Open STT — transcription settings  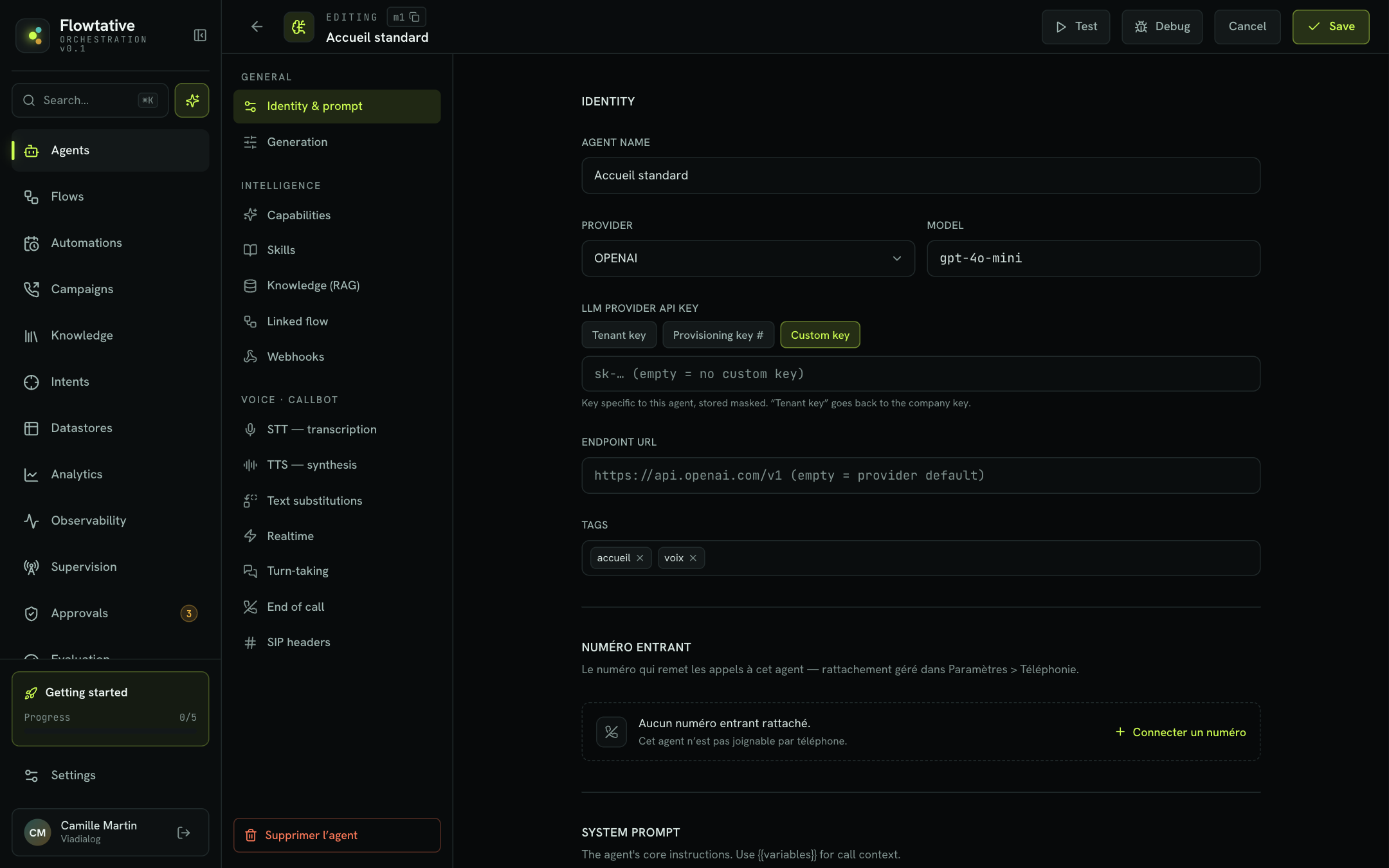pyautogui.click(x=337, y=429)
